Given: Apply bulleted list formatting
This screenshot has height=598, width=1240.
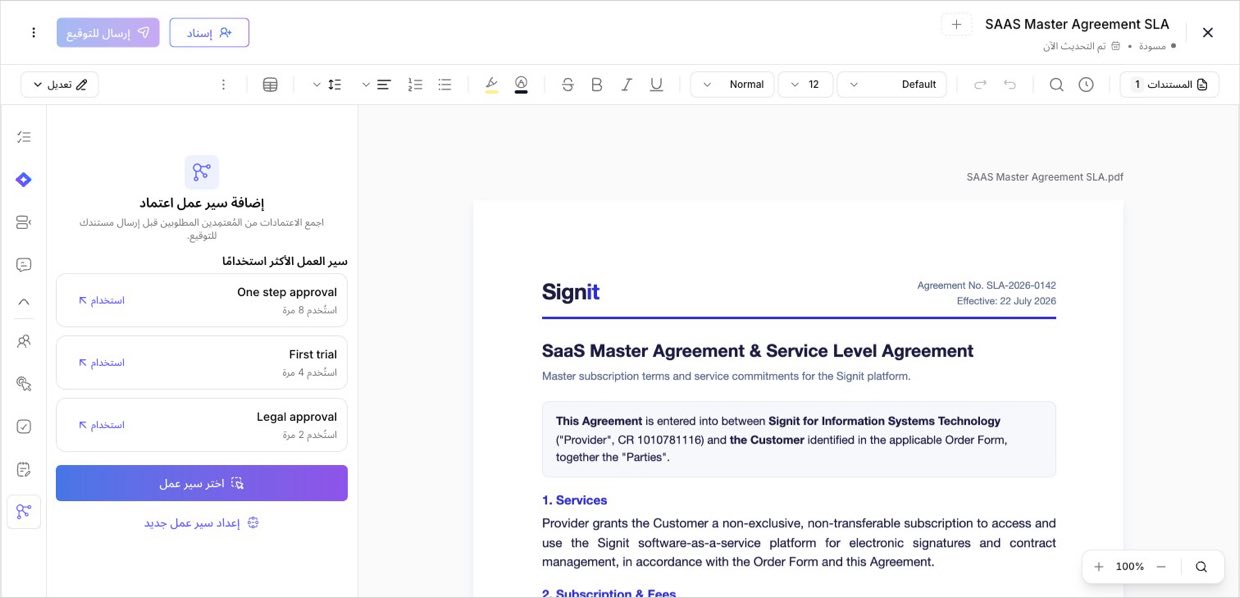Looking at the screenshot, I should (x=445, y=85).
